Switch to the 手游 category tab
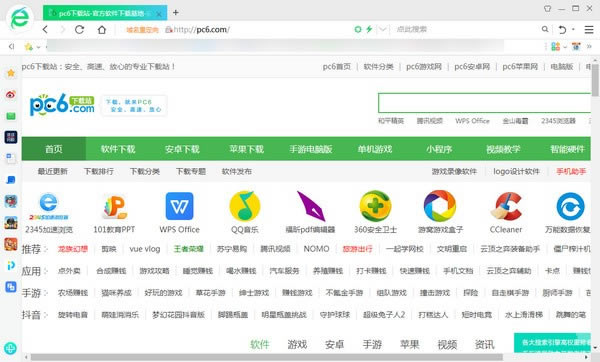600x362 pixels. click(x=372, y=344)
